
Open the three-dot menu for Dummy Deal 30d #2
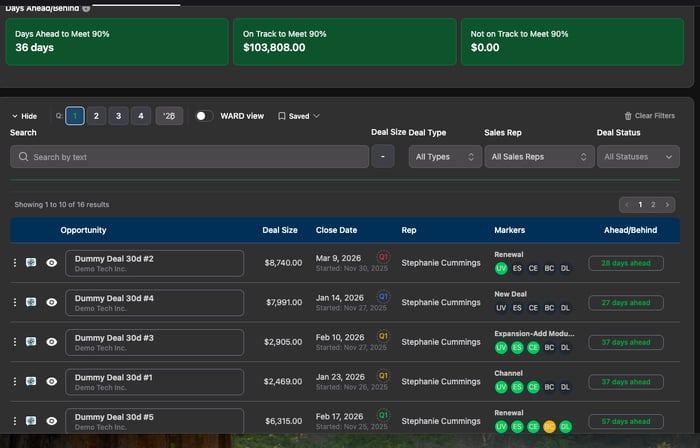click(15, 263)
